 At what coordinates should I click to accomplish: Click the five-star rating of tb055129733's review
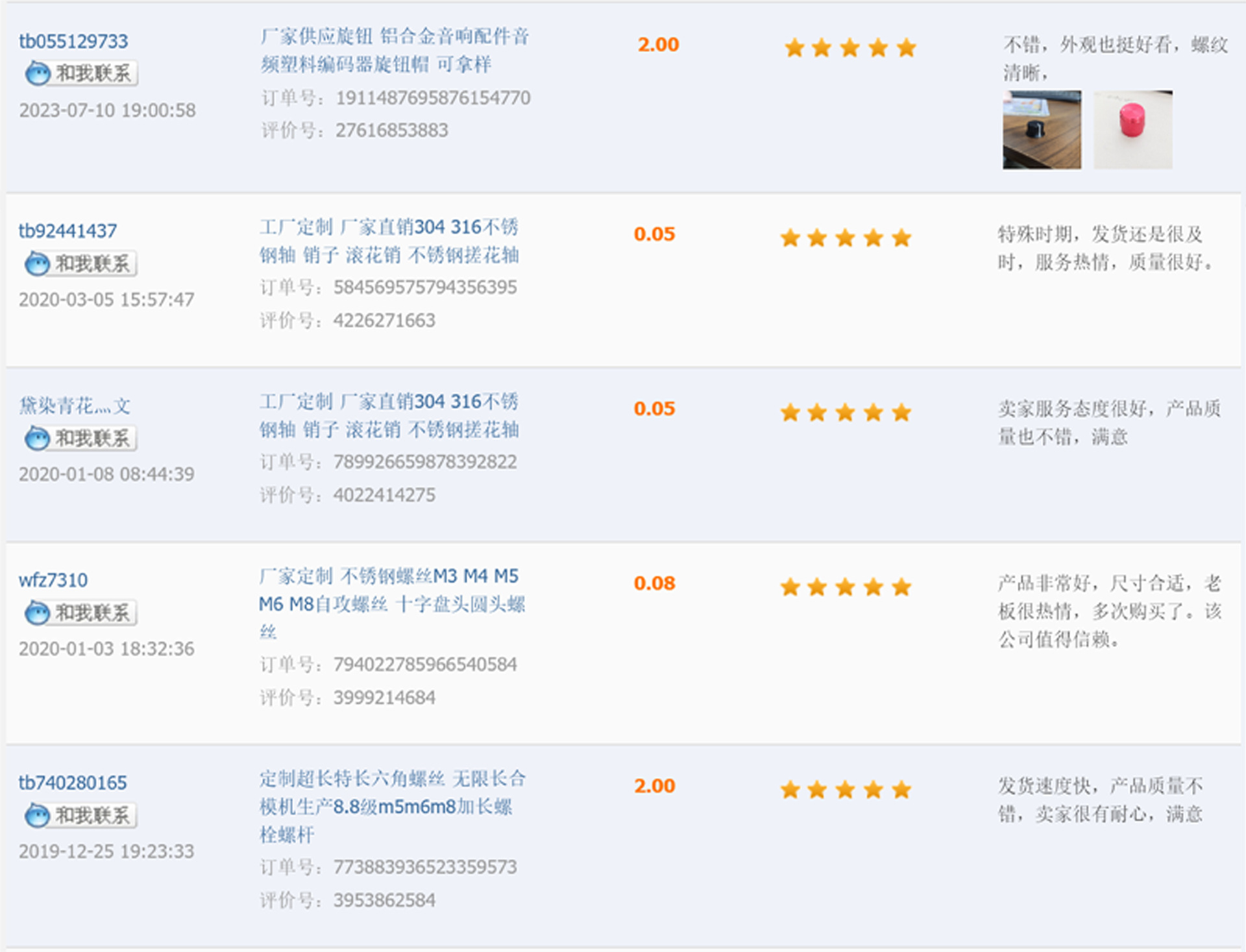(849, 47)
